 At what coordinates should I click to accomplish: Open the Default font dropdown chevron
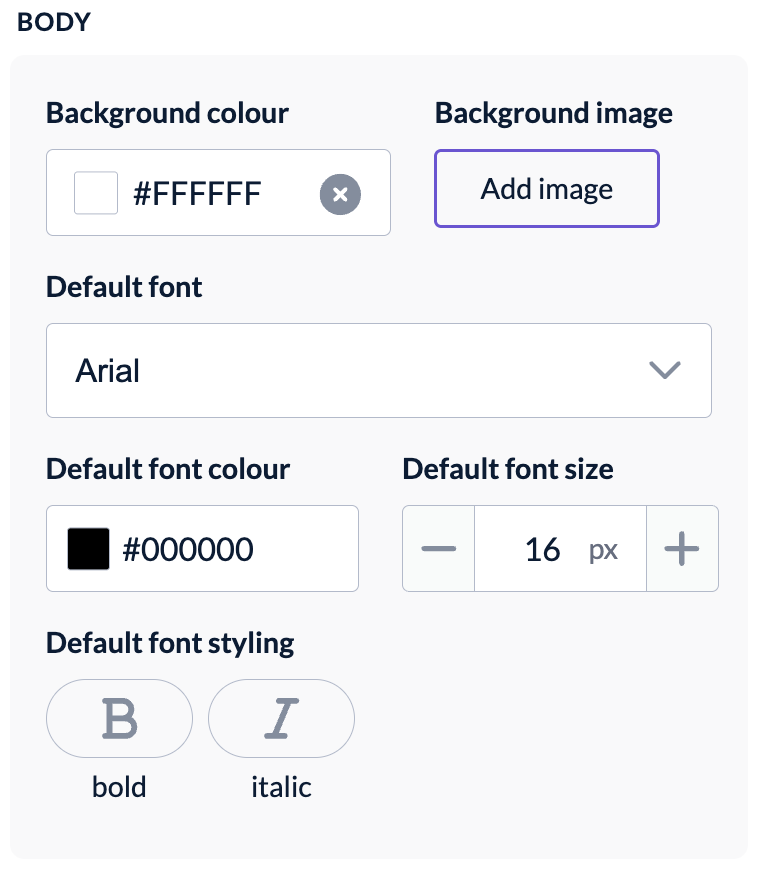[x=665, y=370]
